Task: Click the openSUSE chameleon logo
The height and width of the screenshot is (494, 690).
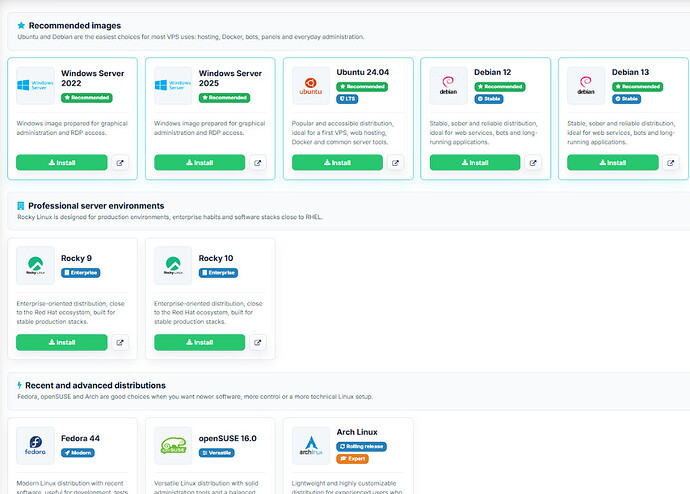Action: click(x=173, y=445)
